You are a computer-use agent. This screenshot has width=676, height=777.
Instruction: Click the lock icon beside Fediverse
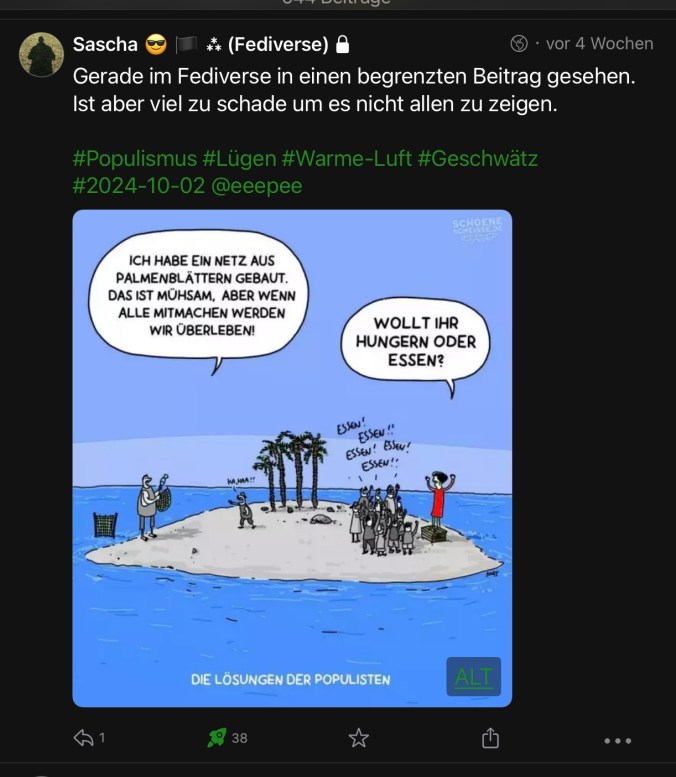342,44
